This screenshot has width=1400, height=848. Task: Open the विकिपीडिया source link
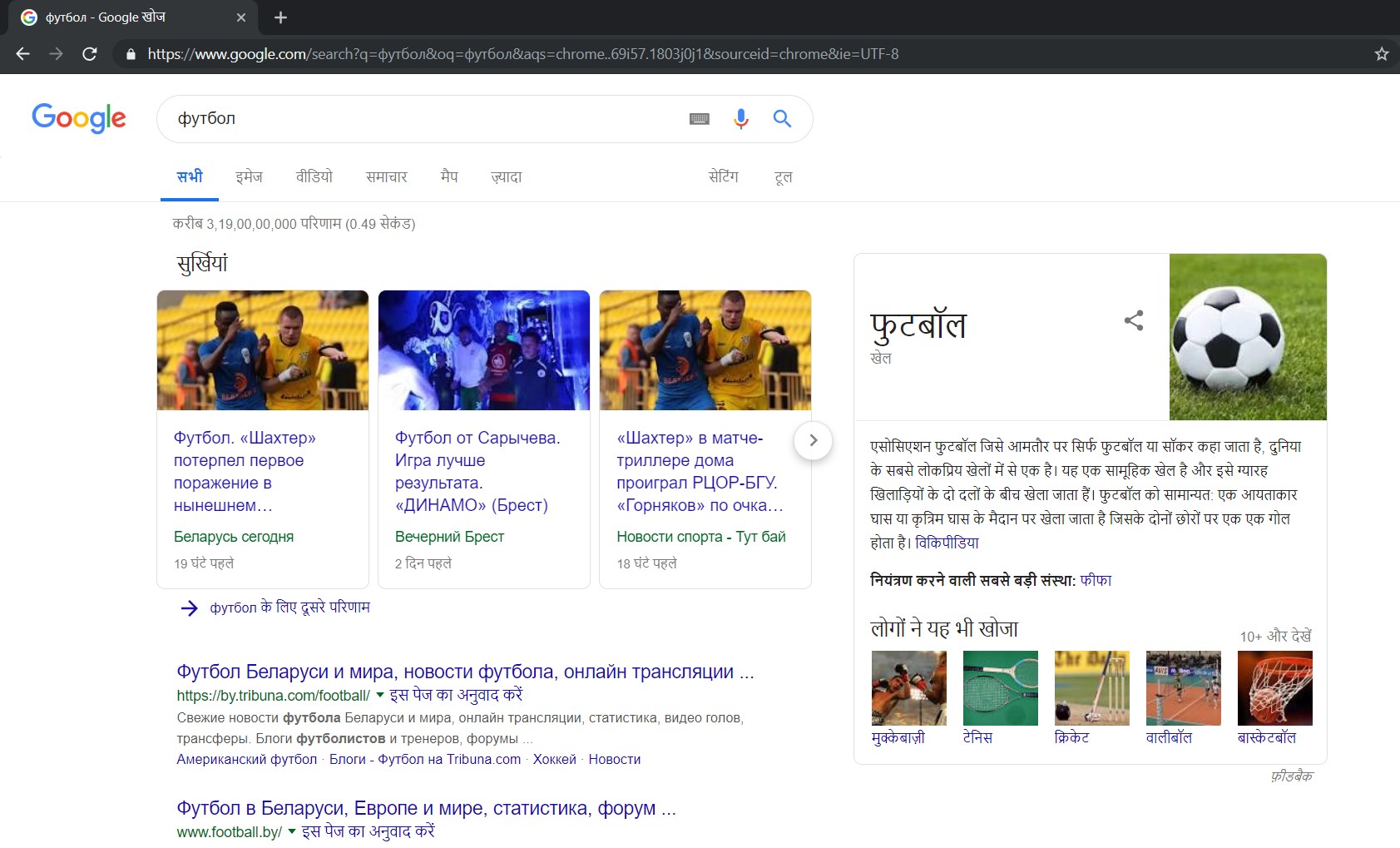pos(947,543)
